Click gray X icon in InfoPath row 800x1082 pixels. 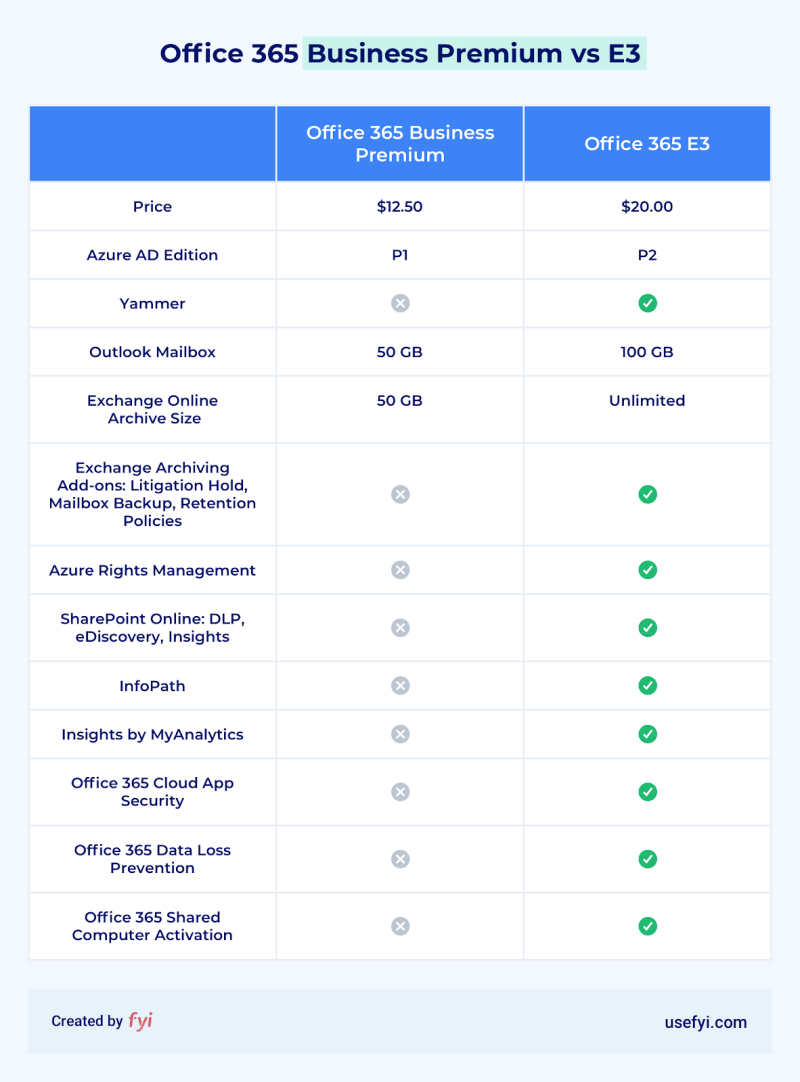point(400,685)
